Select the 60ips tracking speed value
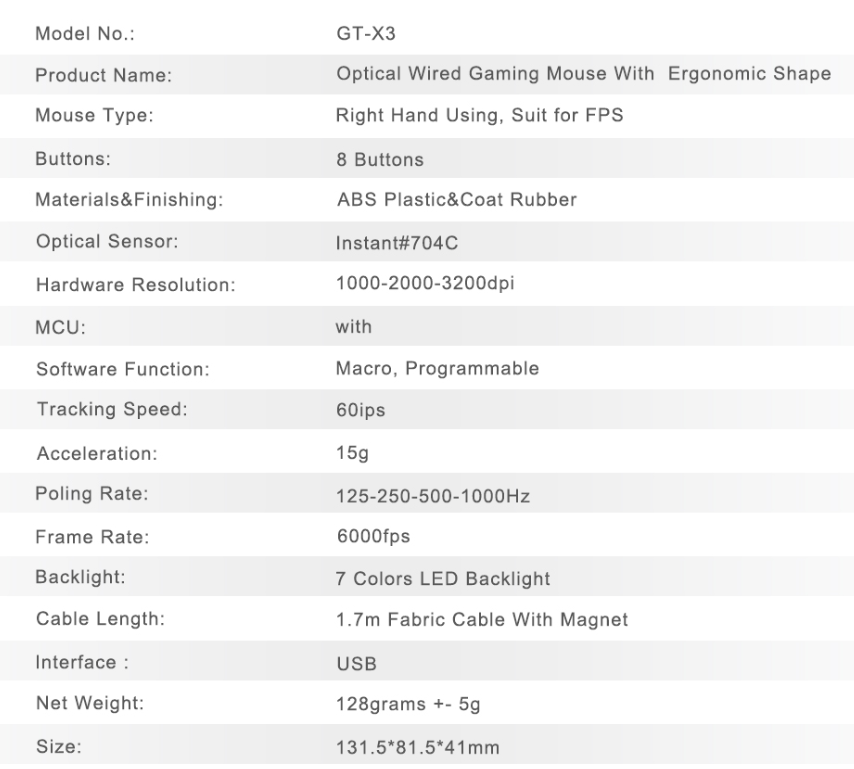This screenshot has height=769, width=854. pyautogui.click(x=359, y=410)
